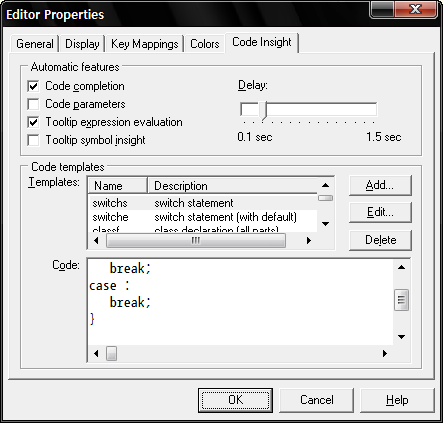Click the Delay slider thumb
The width and height of the screenshot is (443, 423).
coord(263,111)
